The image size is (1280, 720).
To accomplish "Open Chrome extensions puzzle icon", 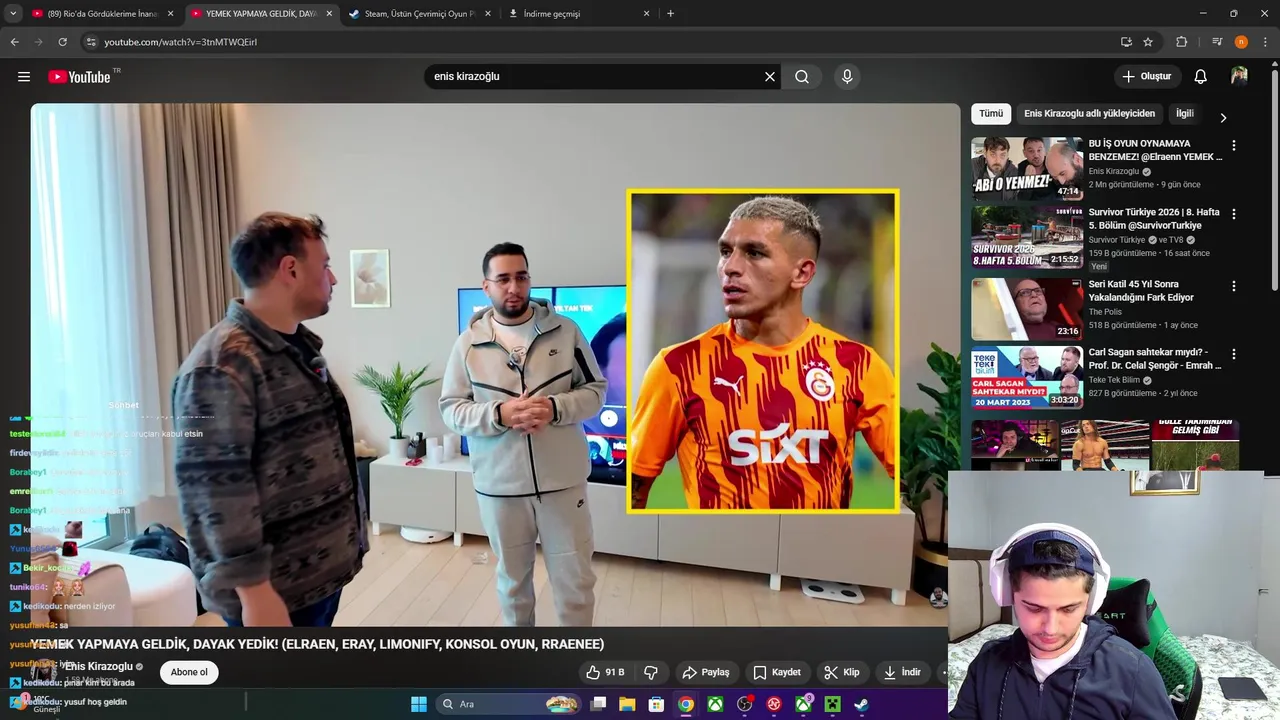I will [x=1182, y=42].
